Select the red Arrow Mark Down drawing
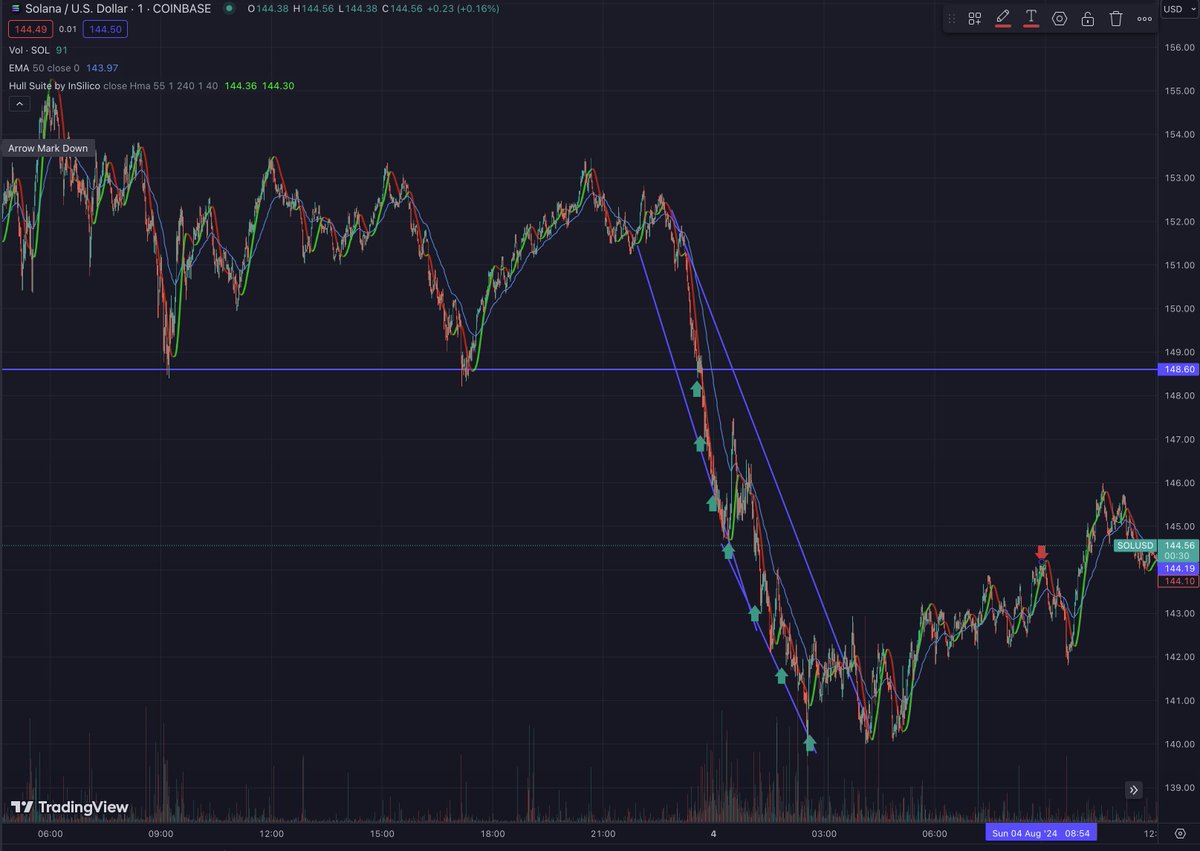This screenshot has height=851, width=1200. click(1042, 552)
